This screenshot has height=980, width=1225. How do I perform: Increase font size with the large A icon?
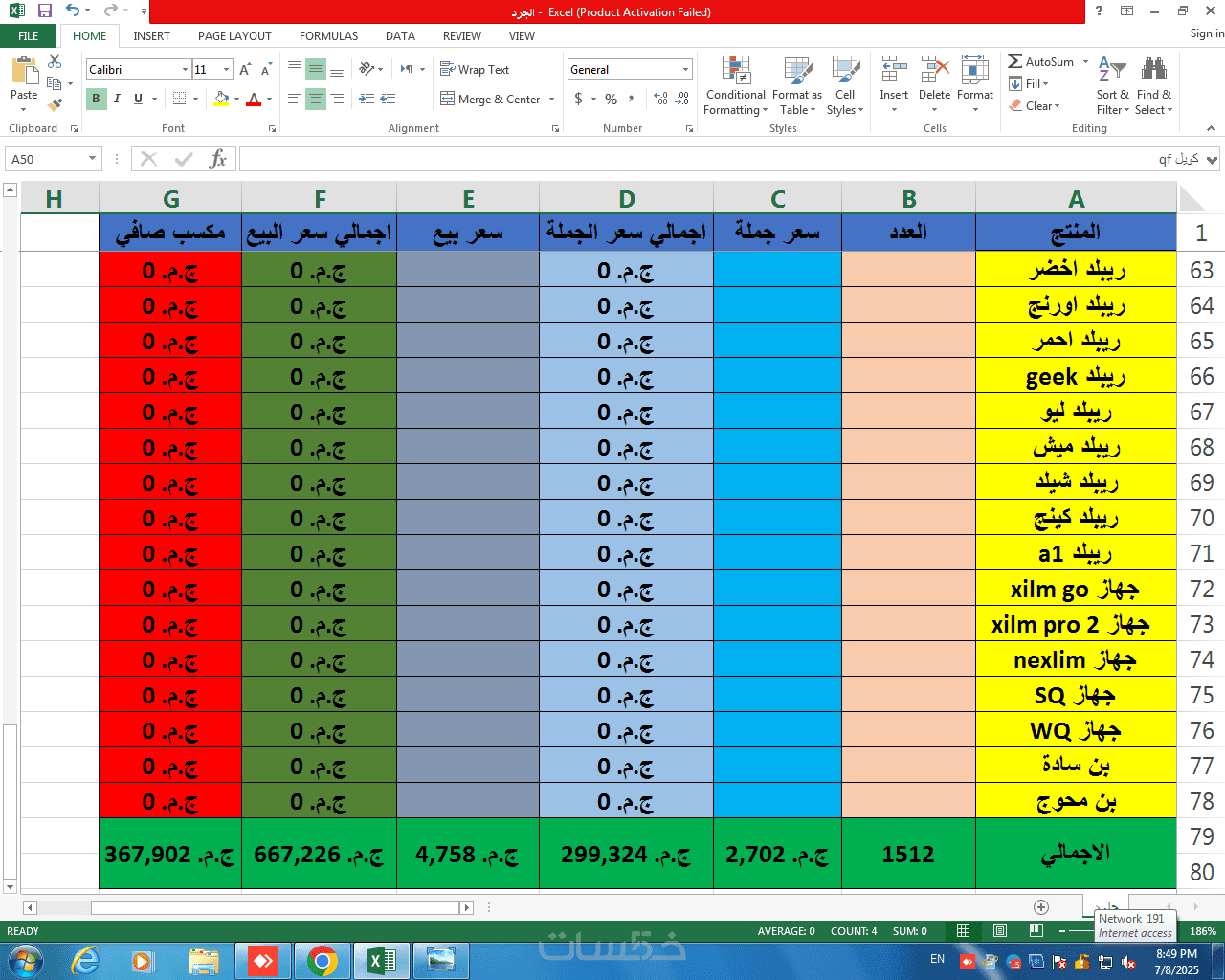[x=245, y=70]
